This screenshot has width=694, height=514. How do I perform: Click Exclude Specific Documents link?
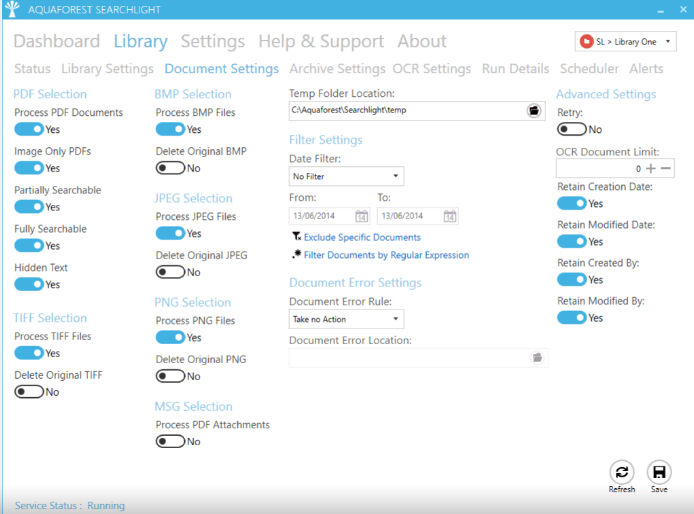pyautogui.click(x=362, y=237)
